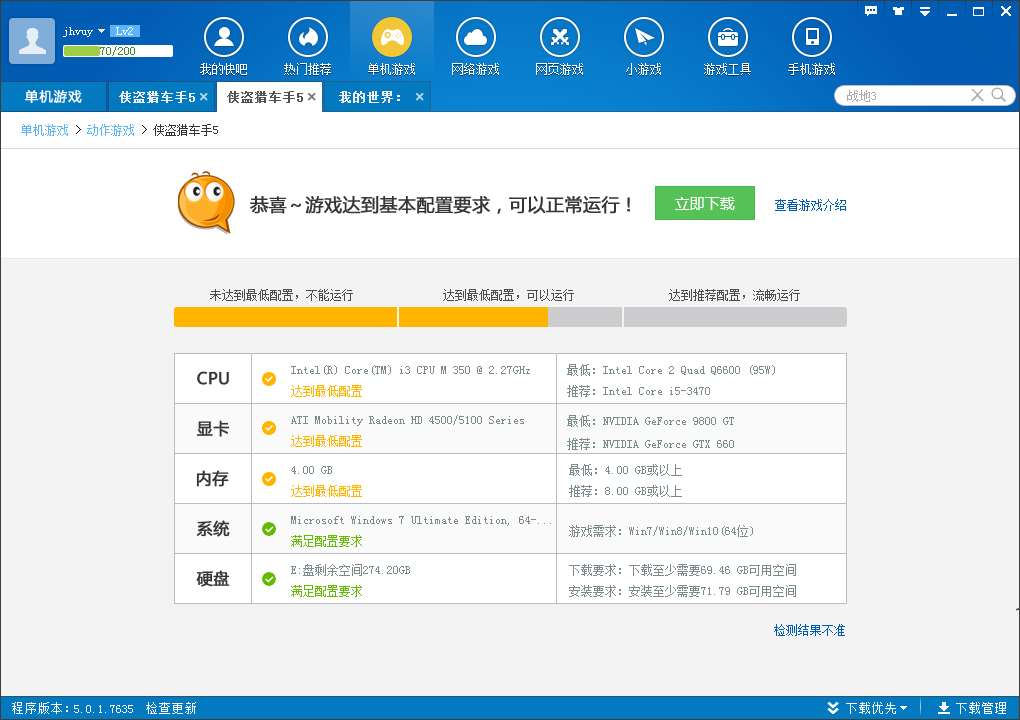The image size is (1020, 720).
Task: Open 手机游戏 phone icon
Action: click(811, 38)
